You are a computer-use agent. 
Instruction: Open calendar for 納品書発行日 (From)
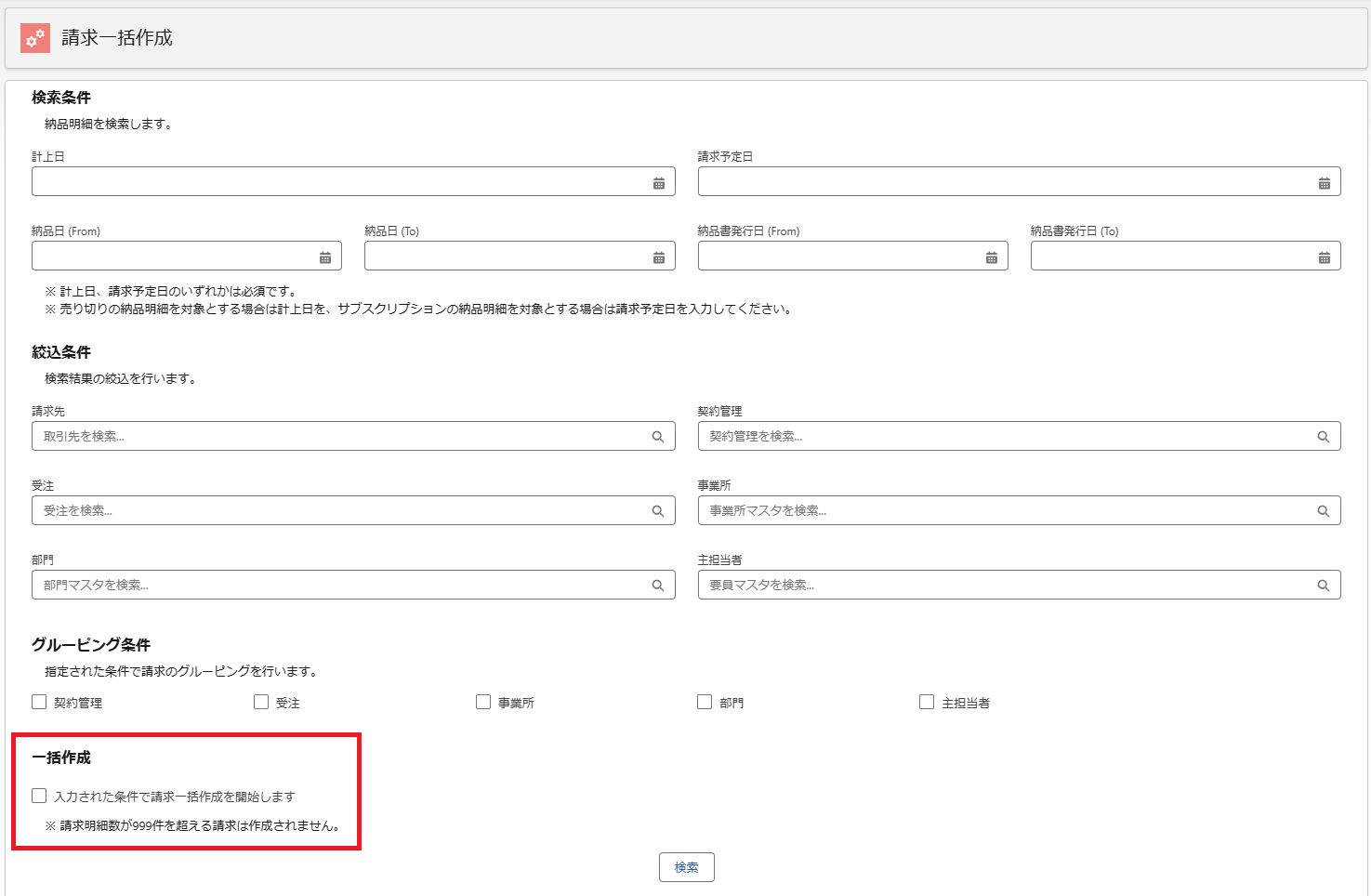click(x=991, y=257)
